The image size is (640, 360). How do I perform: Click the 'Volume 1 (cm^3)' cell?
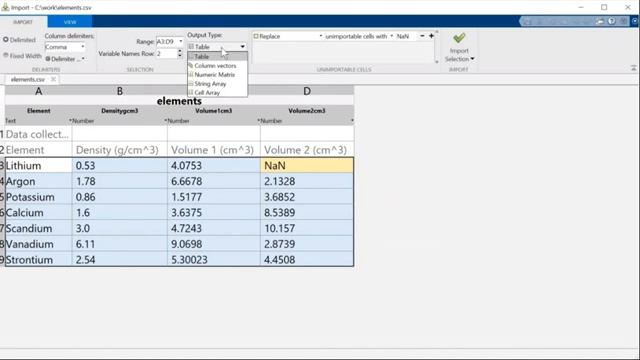(x=213, y=150)
